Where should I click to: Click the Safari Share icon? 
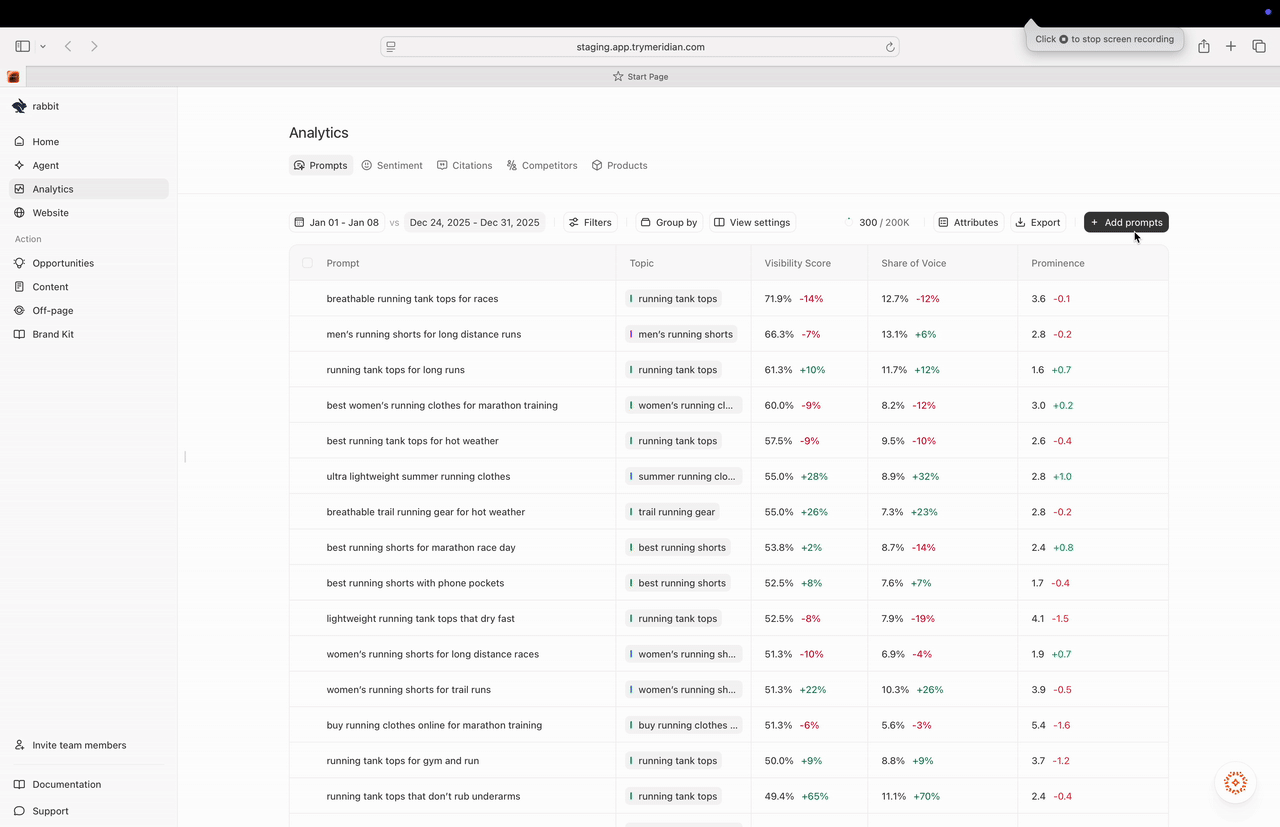pos(1204,46)
